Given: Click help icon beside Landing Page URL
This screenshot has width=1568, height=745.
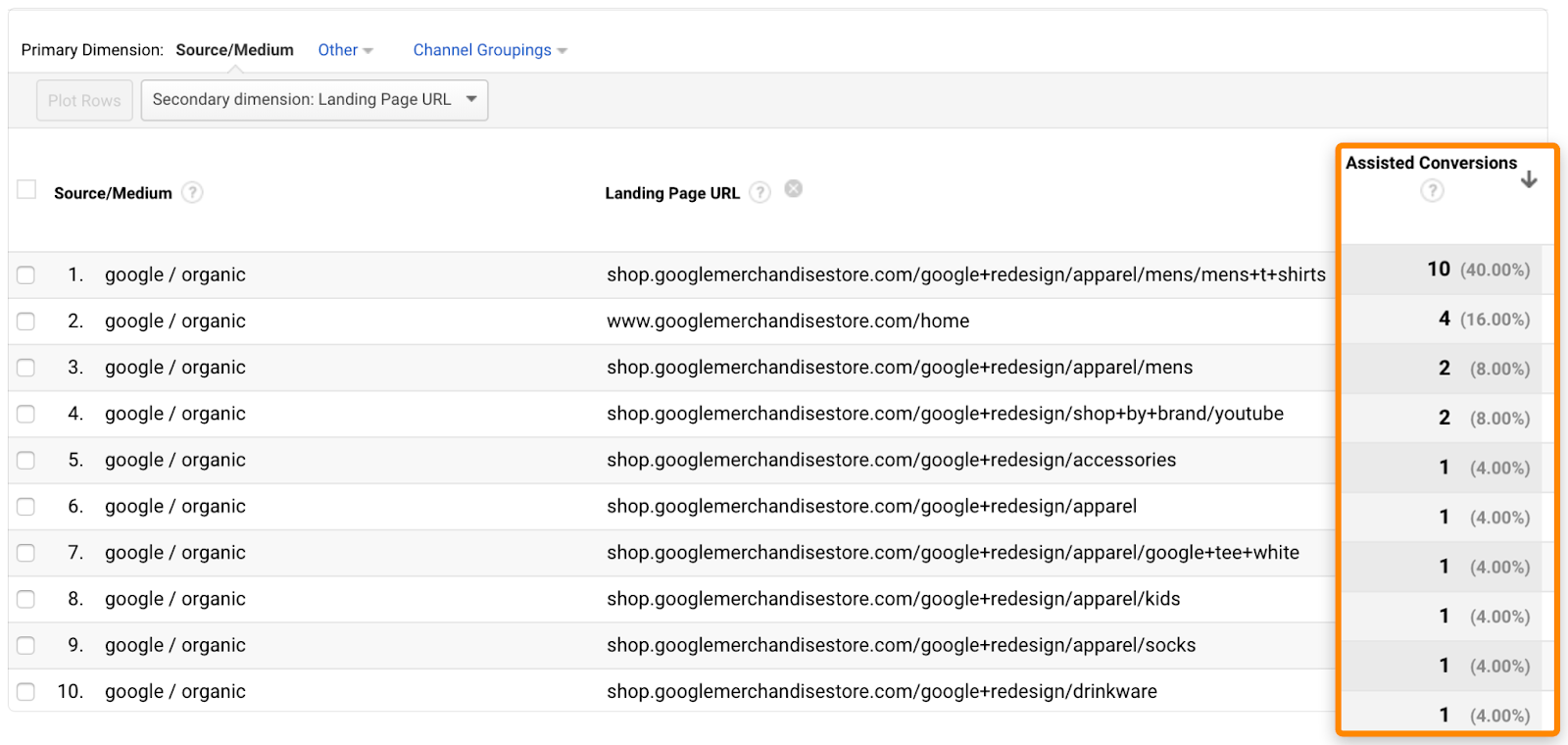Looking at the screenshot, I should (x=759, y=192).
